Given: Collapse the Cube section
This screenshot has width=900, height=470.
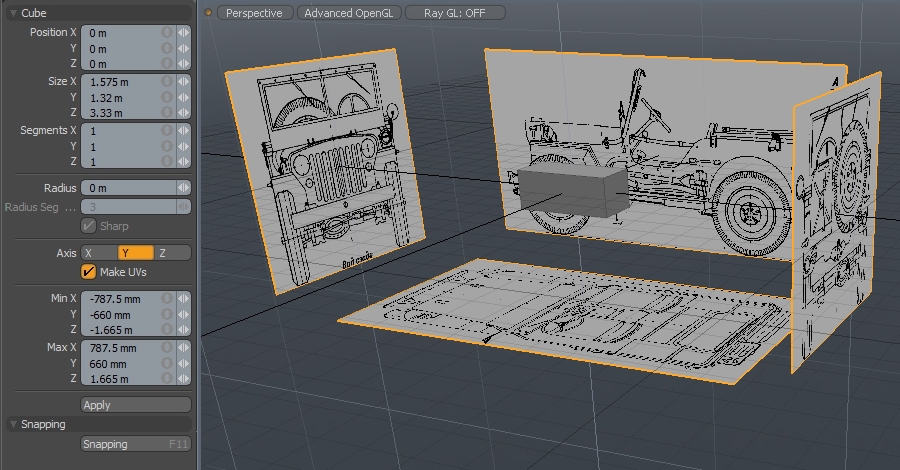Looking at the screenshot, I should [13, 13].
